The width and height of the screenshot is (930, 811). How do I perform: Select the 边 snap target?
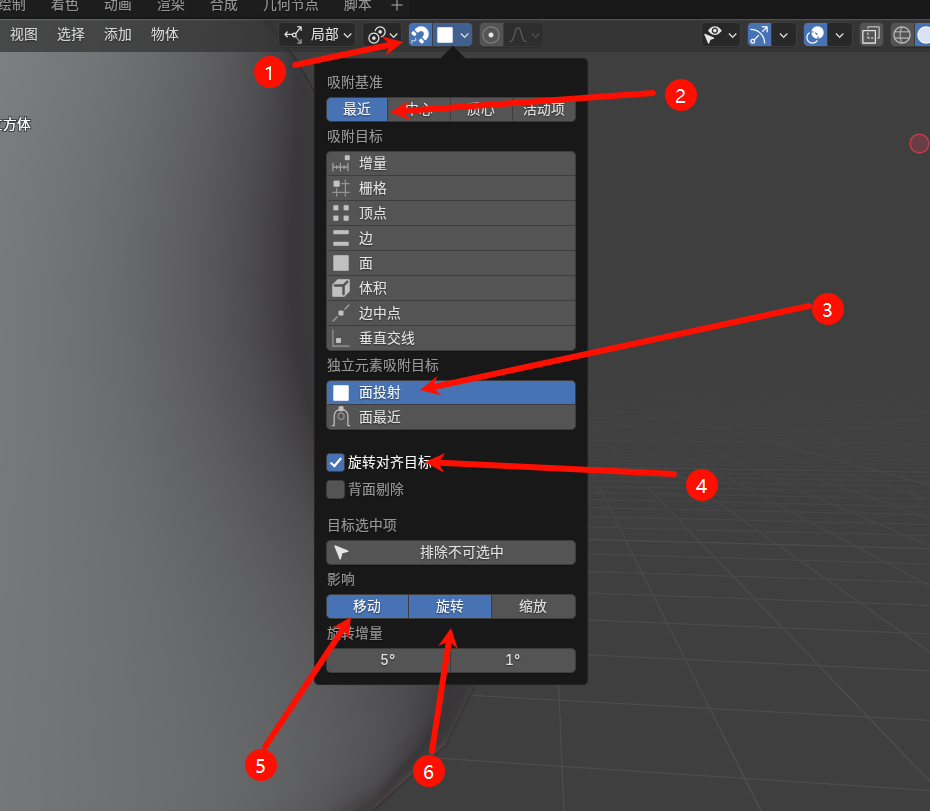pos(451,238)
